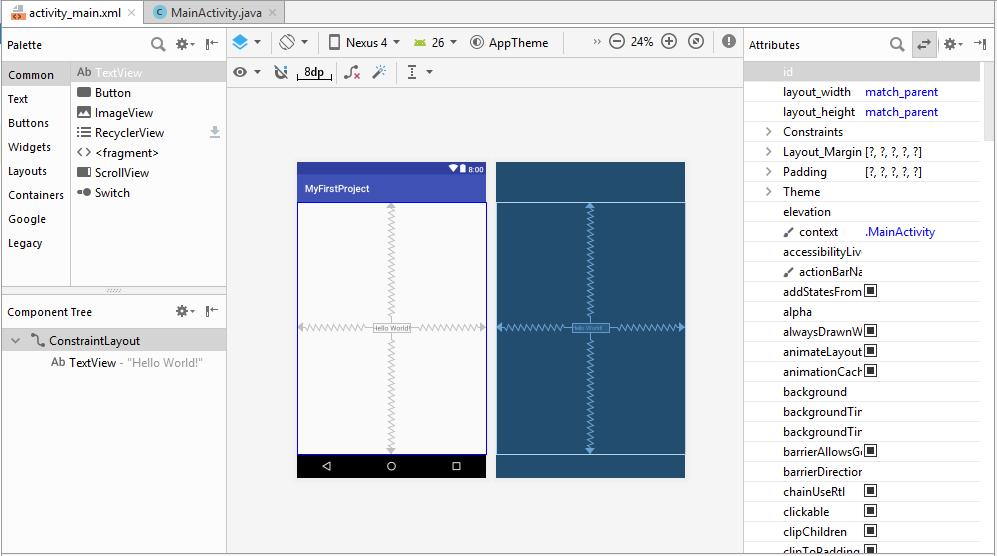Select TextView in Component Tree
Screen dimensions: 997x556
[x=127, y=363]
